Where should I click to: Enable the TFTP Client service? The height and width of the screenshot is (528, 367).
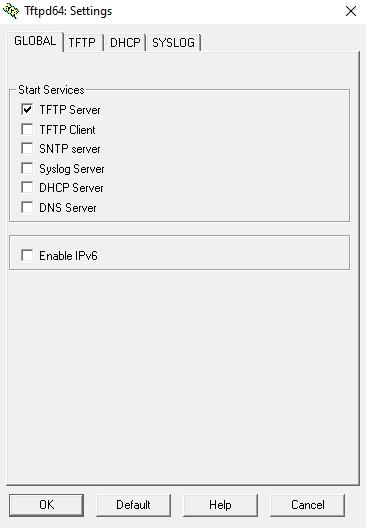point(27,129)
